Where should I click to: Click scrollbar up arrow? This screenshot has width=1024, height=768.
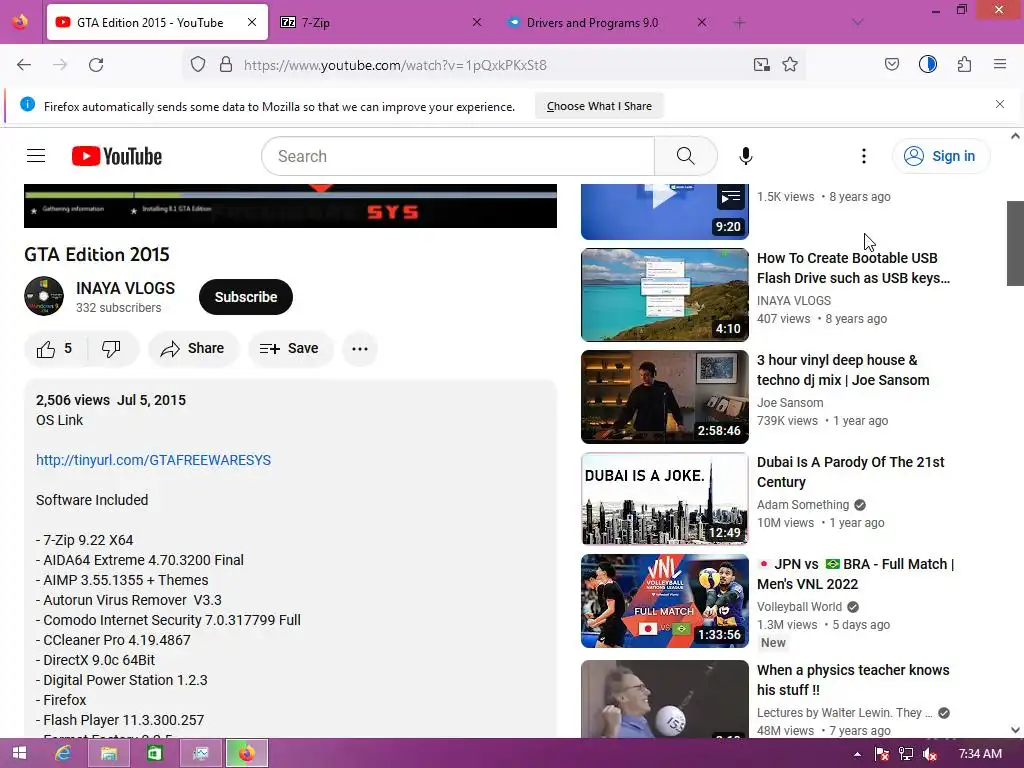[x=1015, y=136]
